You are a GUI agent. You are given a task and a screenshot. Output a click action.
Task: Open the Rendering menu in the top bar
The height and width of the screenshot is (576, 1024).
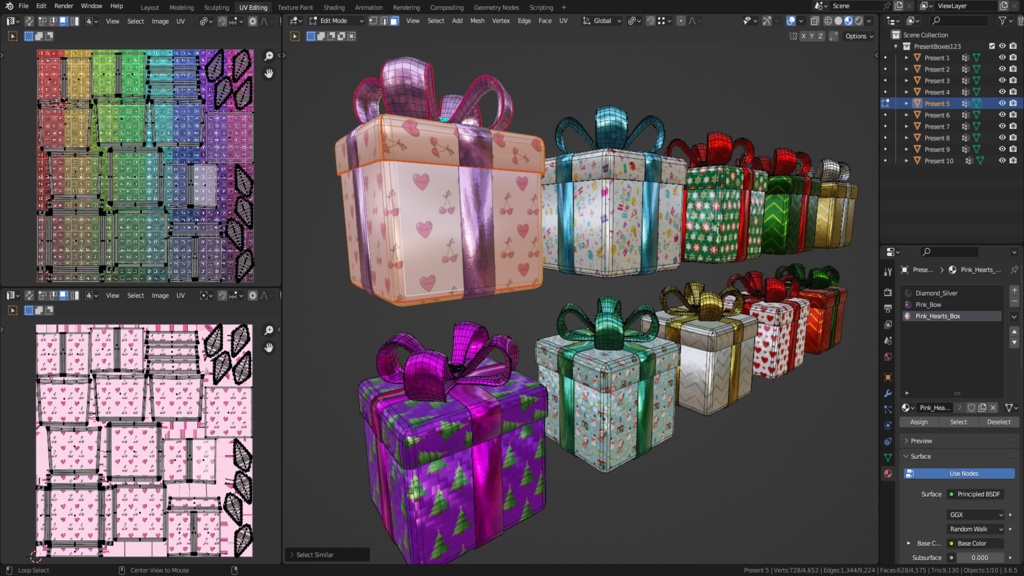(x=405, y=5)
